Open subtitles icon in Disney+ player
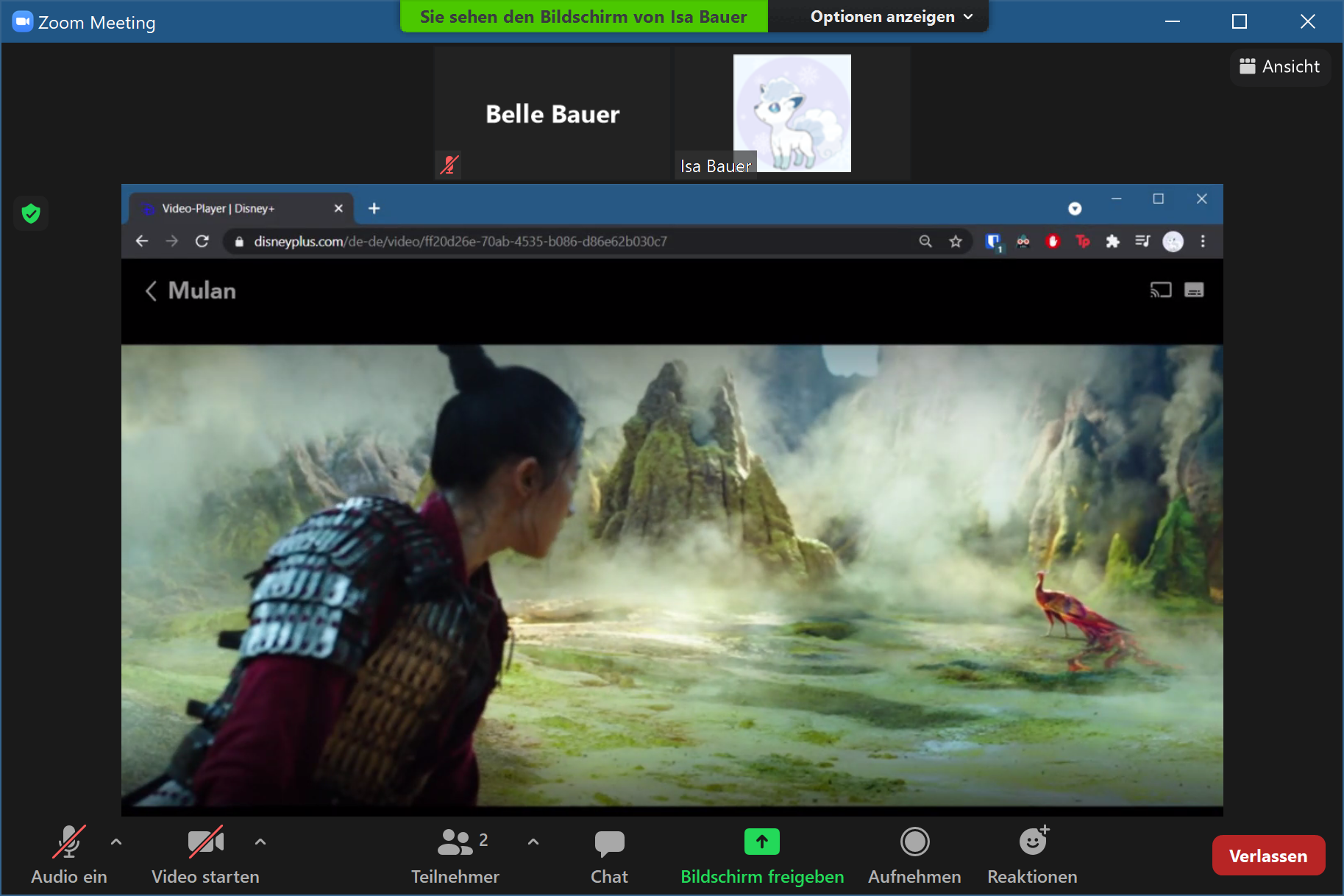This screenshot has width=1344, height=896. click(x=1194, y=291)
